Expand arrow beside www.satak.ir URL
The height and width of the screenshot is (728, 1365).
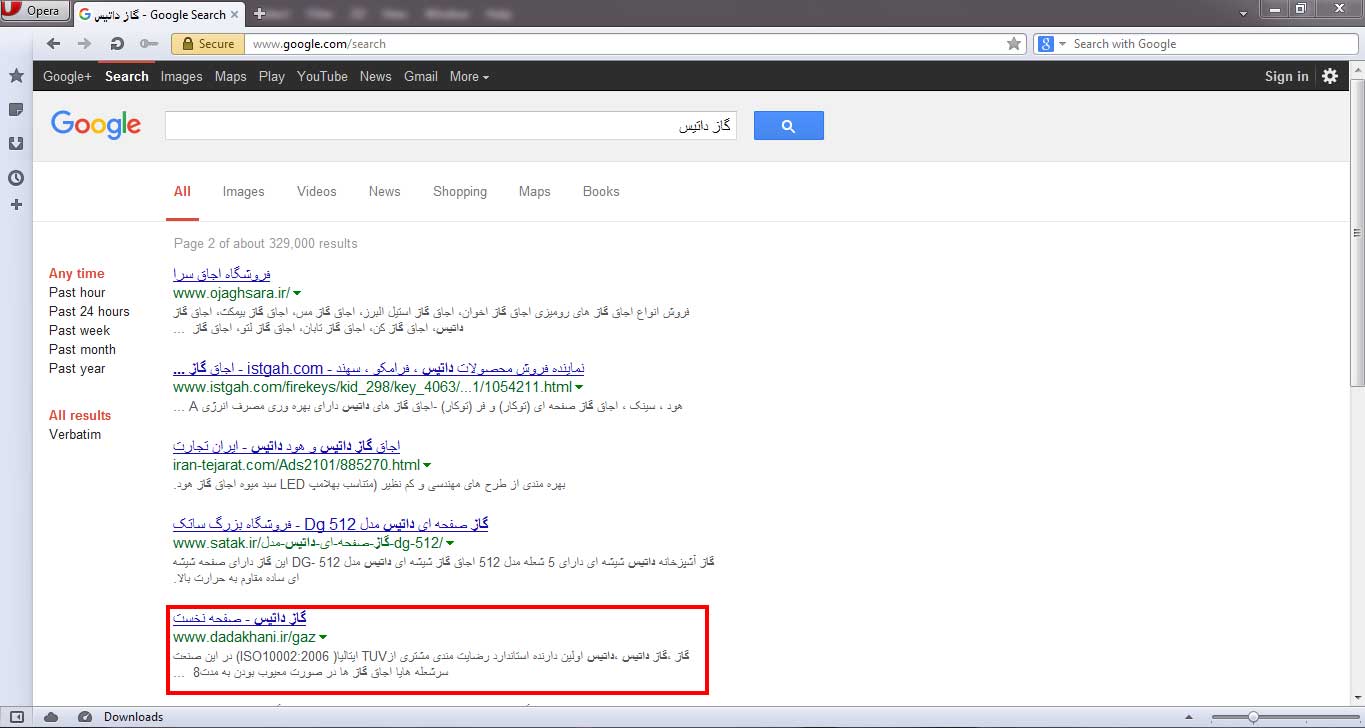click(x=450, y=544)
